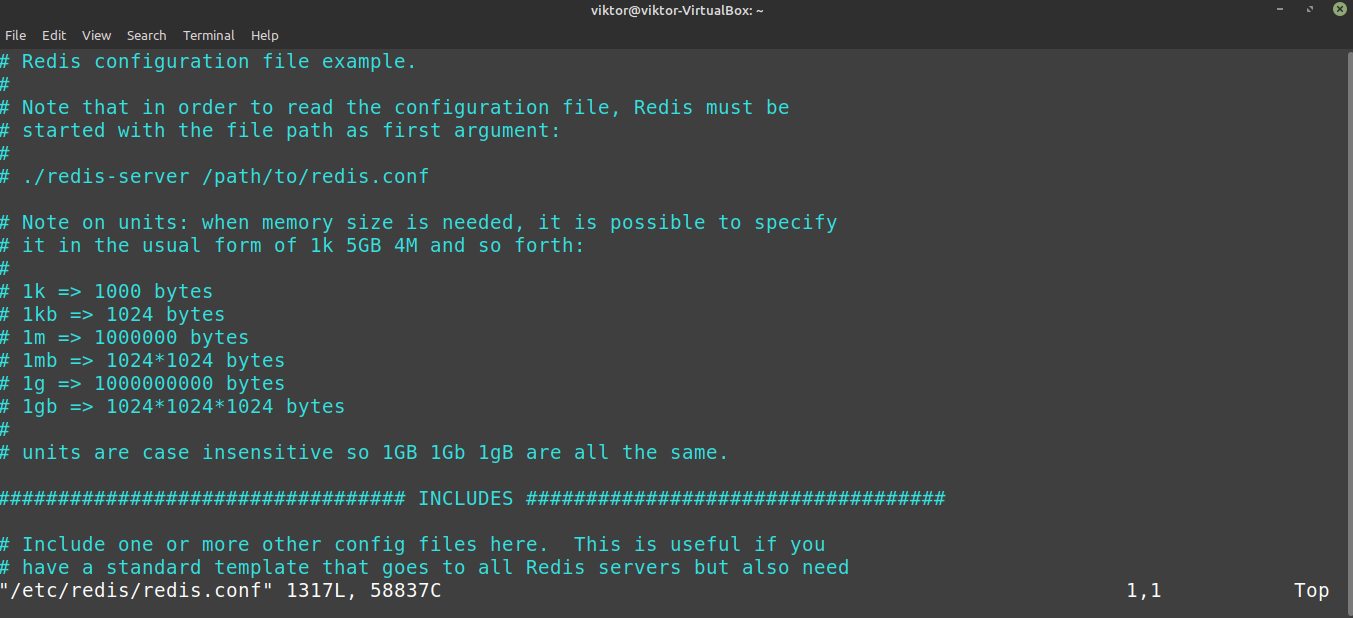The width and height of the screenshot is (1353, 618).
Task: Click the Top scroll position indicator
Action: (1311, 591)
